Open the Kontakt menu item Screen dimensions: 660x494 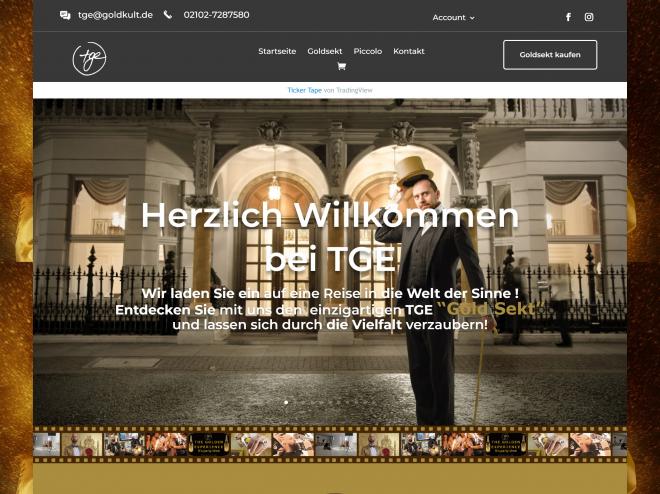click(x=409, y=51)
